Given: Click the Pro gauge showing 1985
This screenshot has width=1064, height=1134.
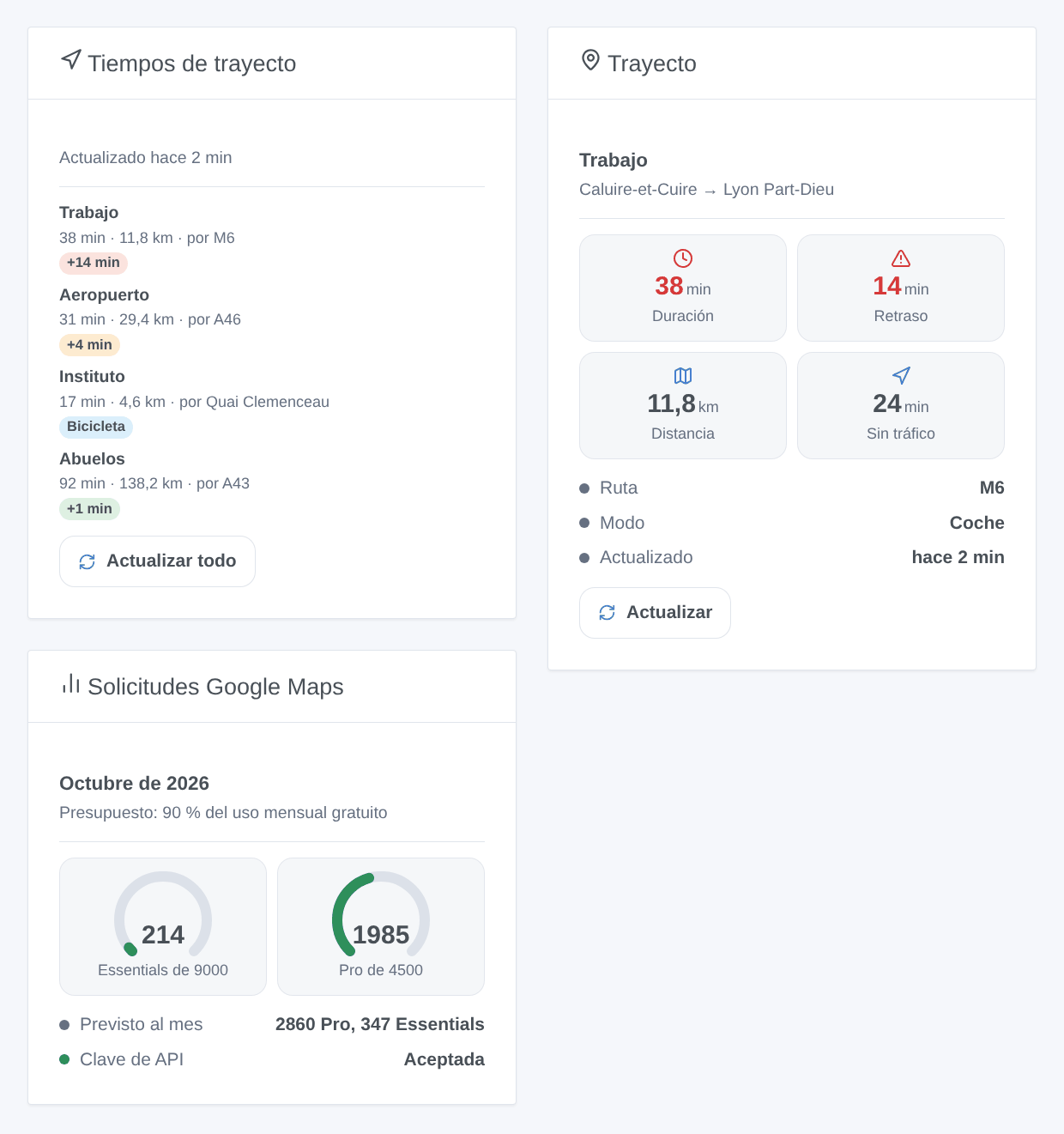Looking at the screenshot, I should coord(381,926).
